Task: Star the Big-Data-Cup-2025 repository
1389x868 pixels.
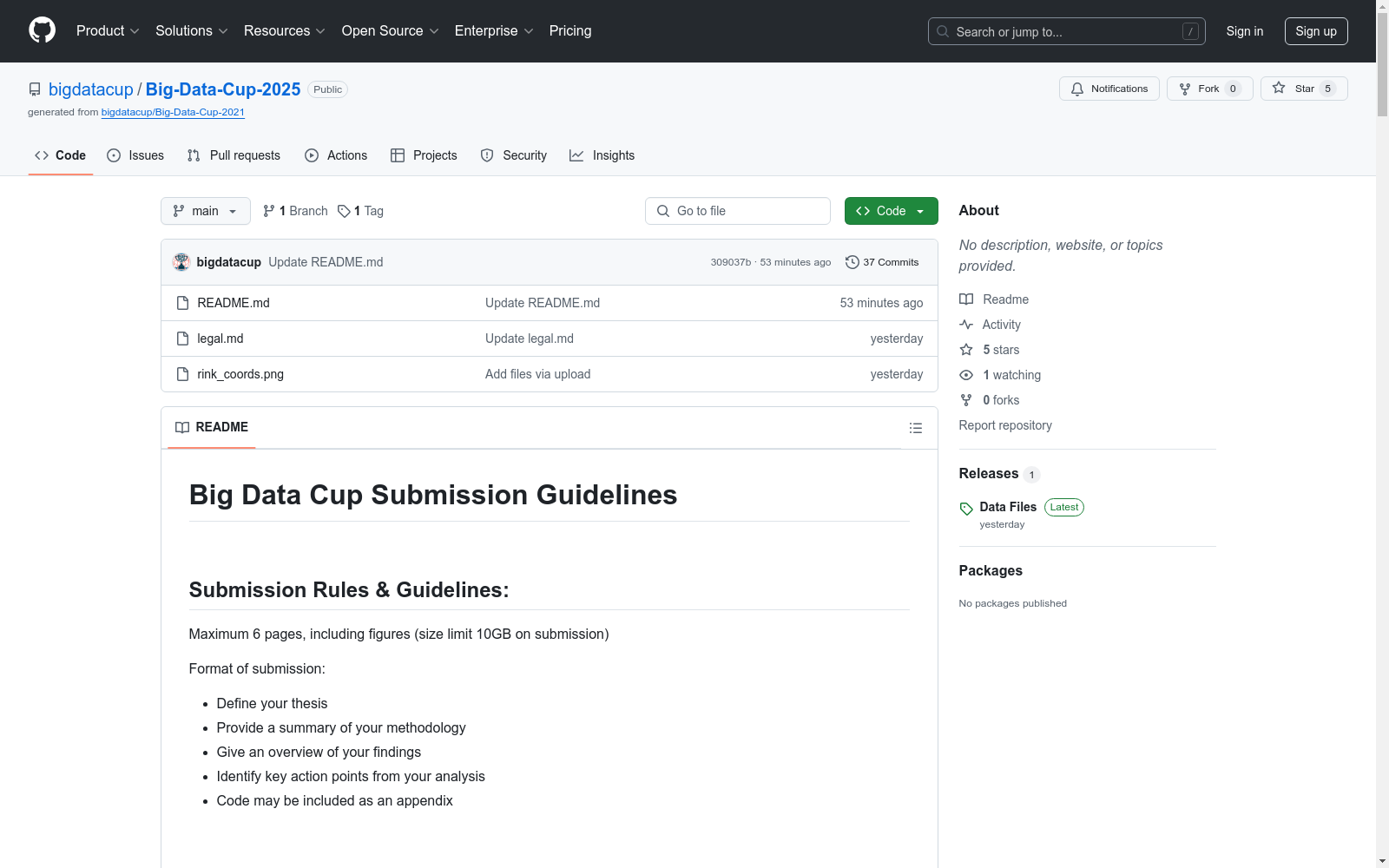Action: [1303, 89]
